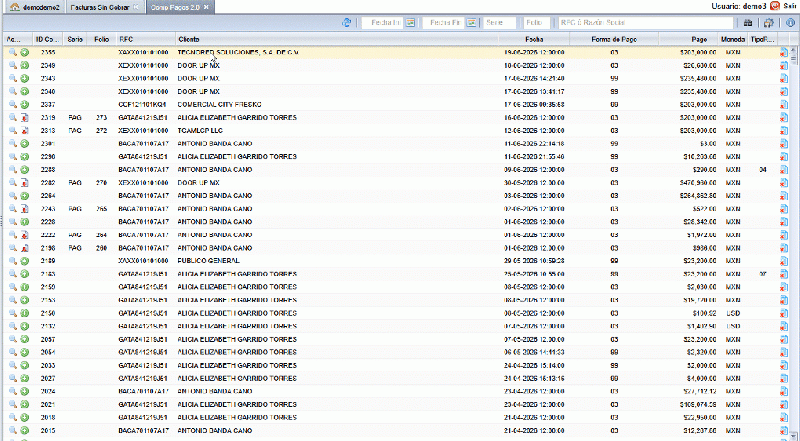Click the Serie filter input

(x=499, y=22)
